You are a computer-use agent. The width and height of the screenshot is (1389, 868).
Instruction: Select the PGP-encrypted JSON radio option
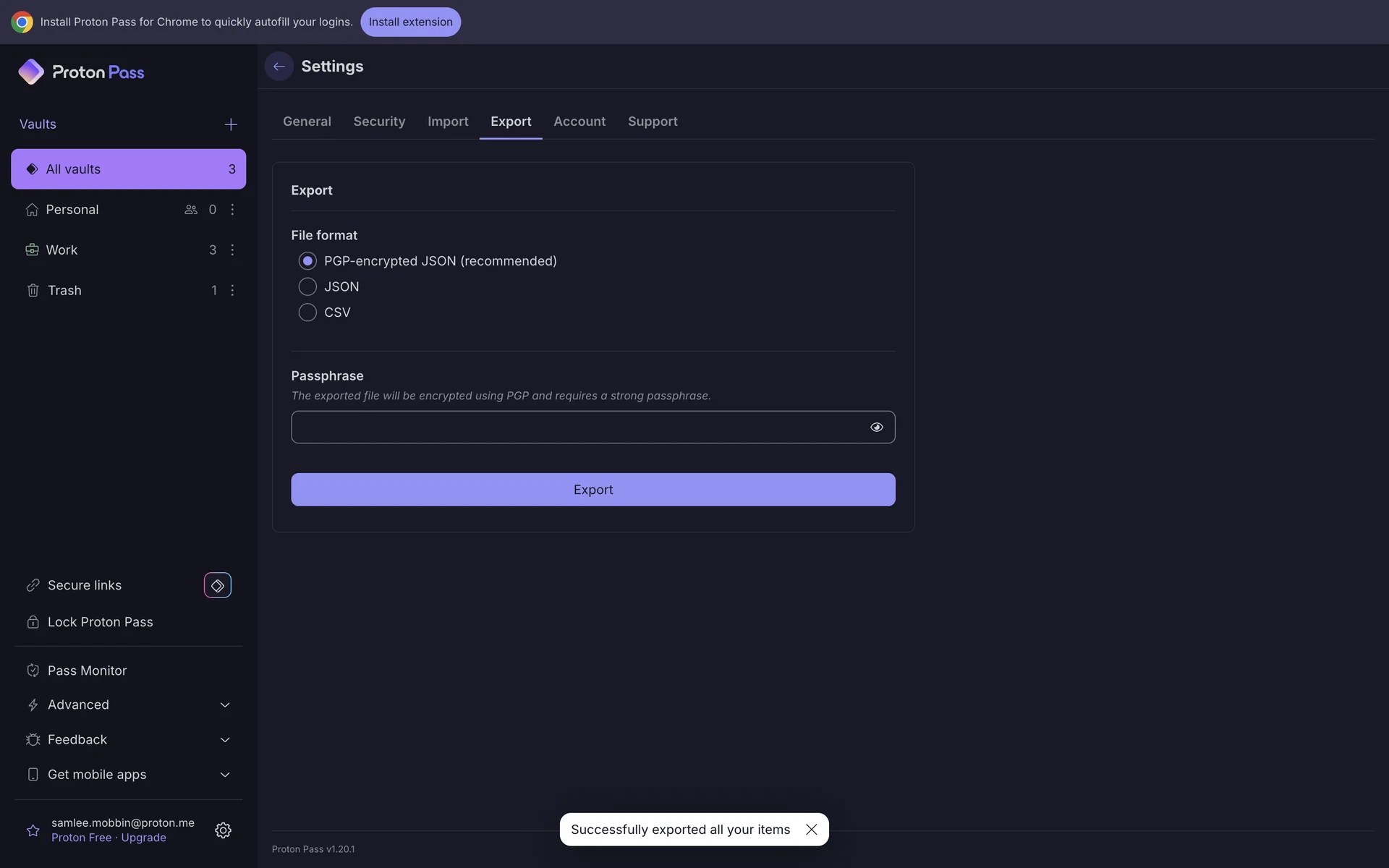point(307,261)
